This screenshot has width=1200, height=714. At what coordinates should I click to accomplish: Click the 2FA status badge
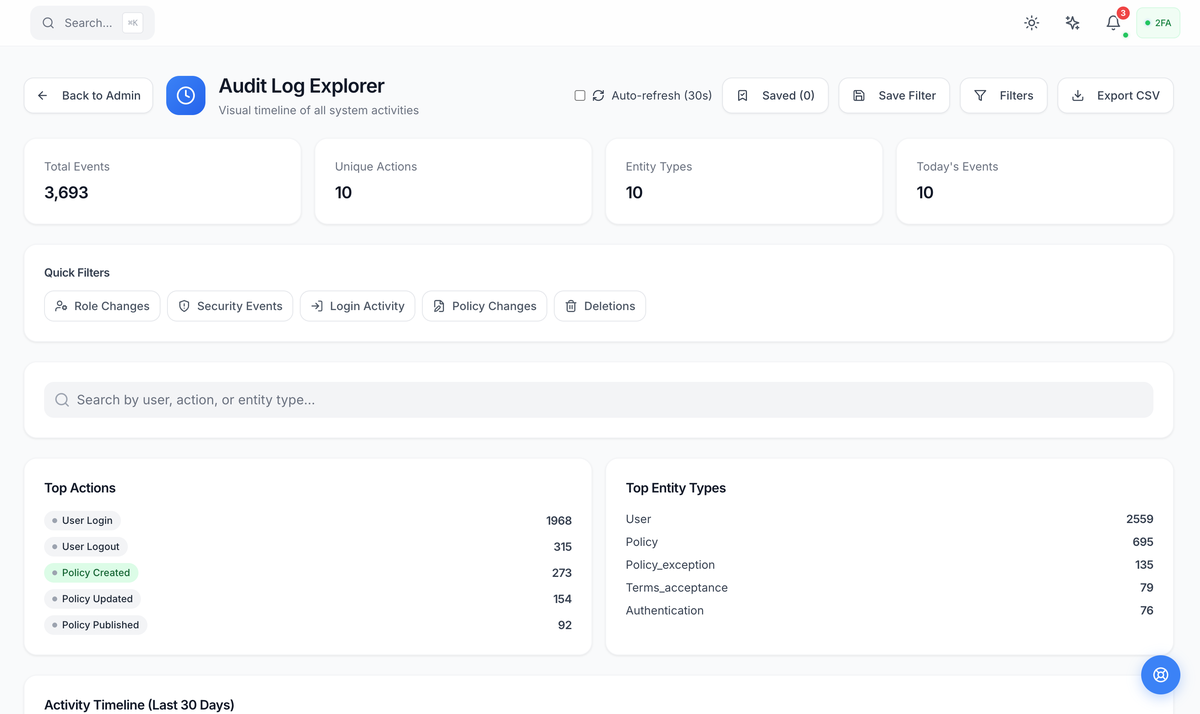(x=1157, y=22)
